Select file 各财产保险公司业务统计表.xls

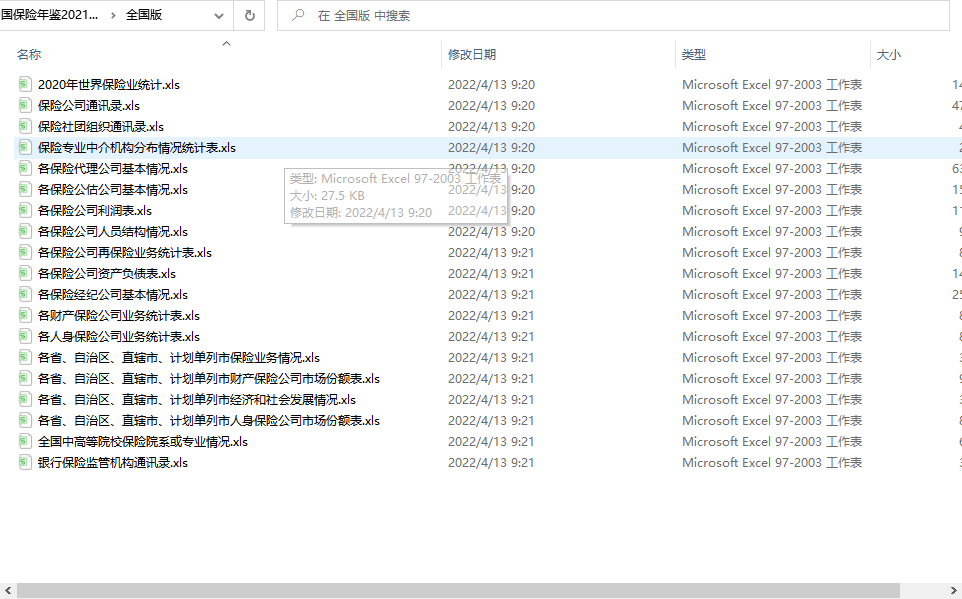click(x=119, y=315)
